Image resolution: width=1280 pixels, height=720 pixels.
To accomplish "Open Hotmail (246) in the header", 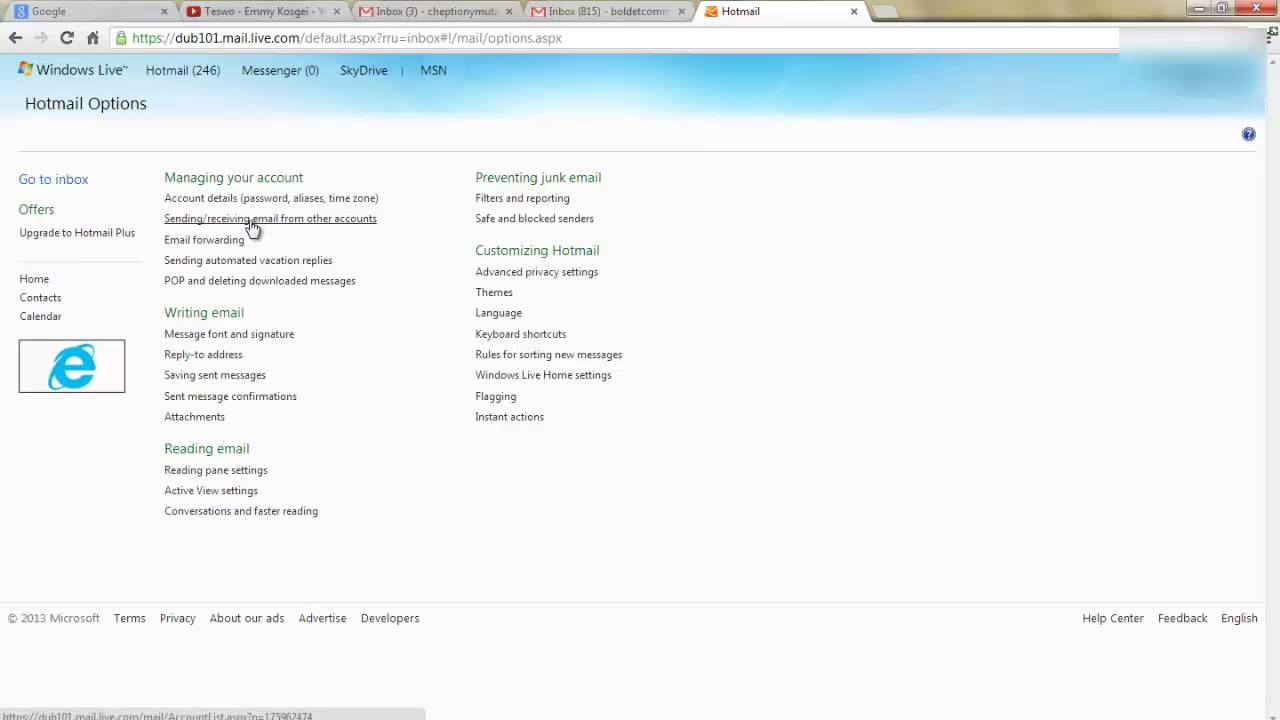I will pyautogui.click(x=183, y=70).
